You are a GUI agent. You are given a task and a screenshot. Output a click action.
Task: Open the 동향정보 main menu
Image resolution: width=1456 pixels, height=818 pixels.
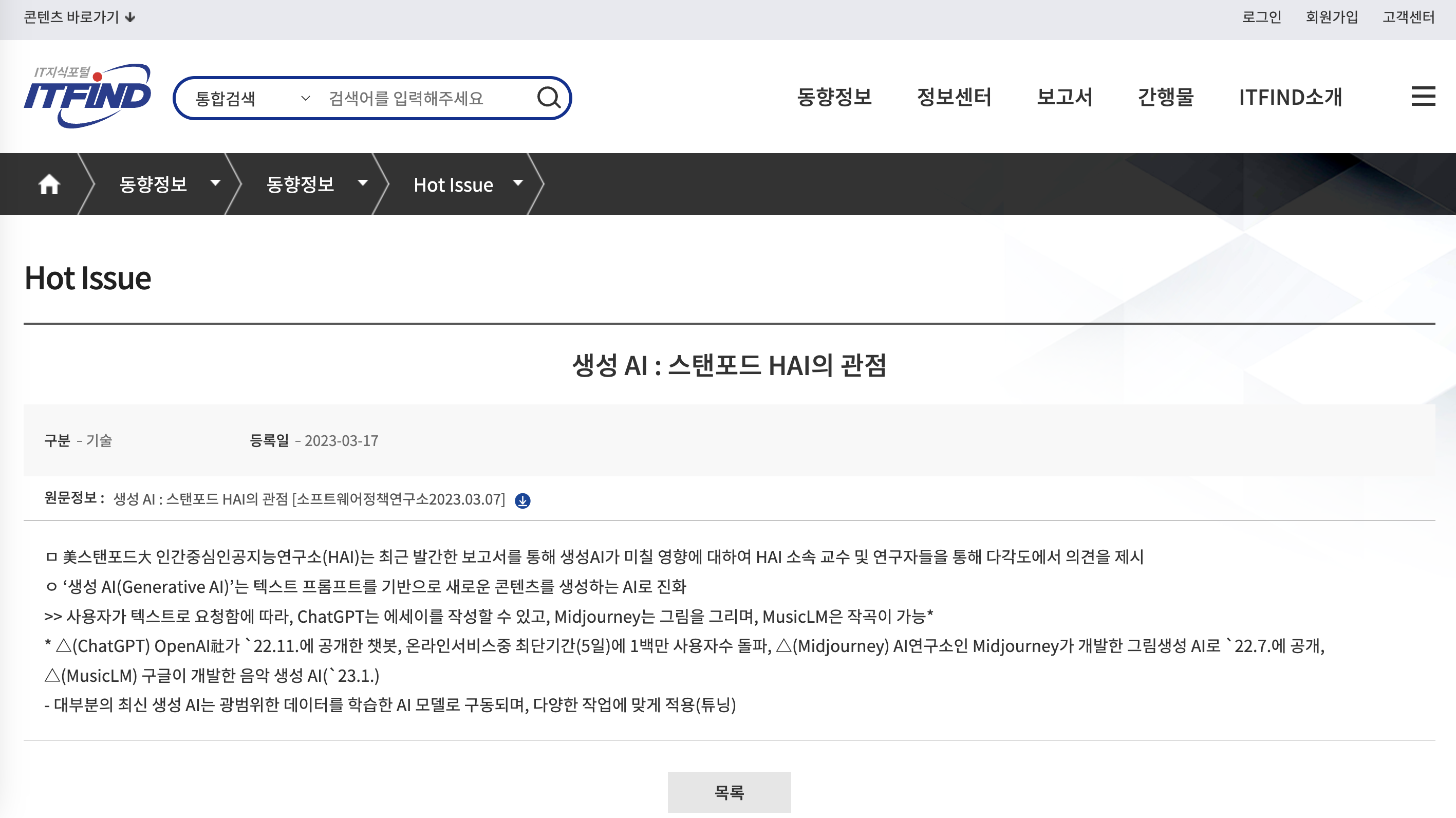pos(834,97)
